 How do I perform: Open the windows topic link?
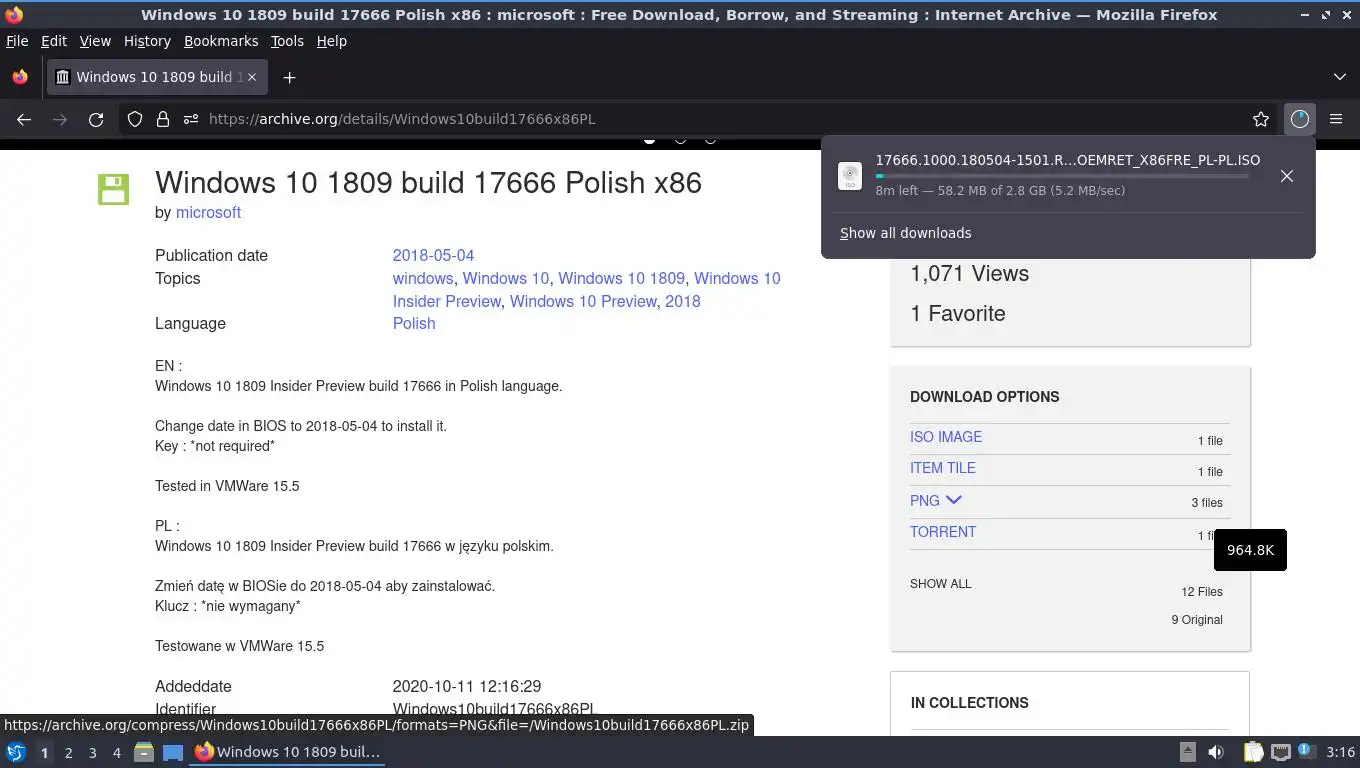pos(423,278)
